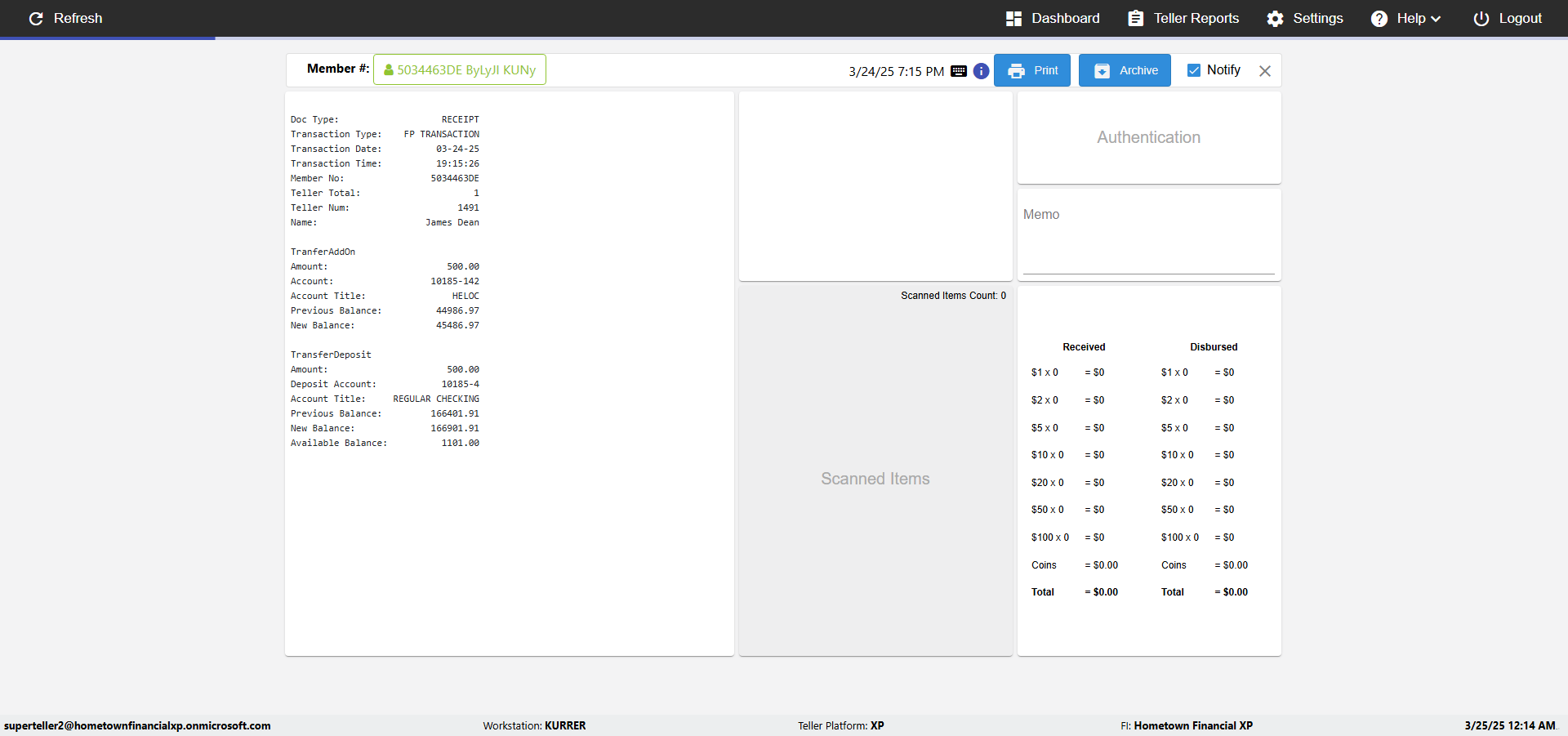Click the Received $100 x 0 row
The height and width of the screenshot is (736, 1568).
pyautogui.click(x=1067, y=538)
